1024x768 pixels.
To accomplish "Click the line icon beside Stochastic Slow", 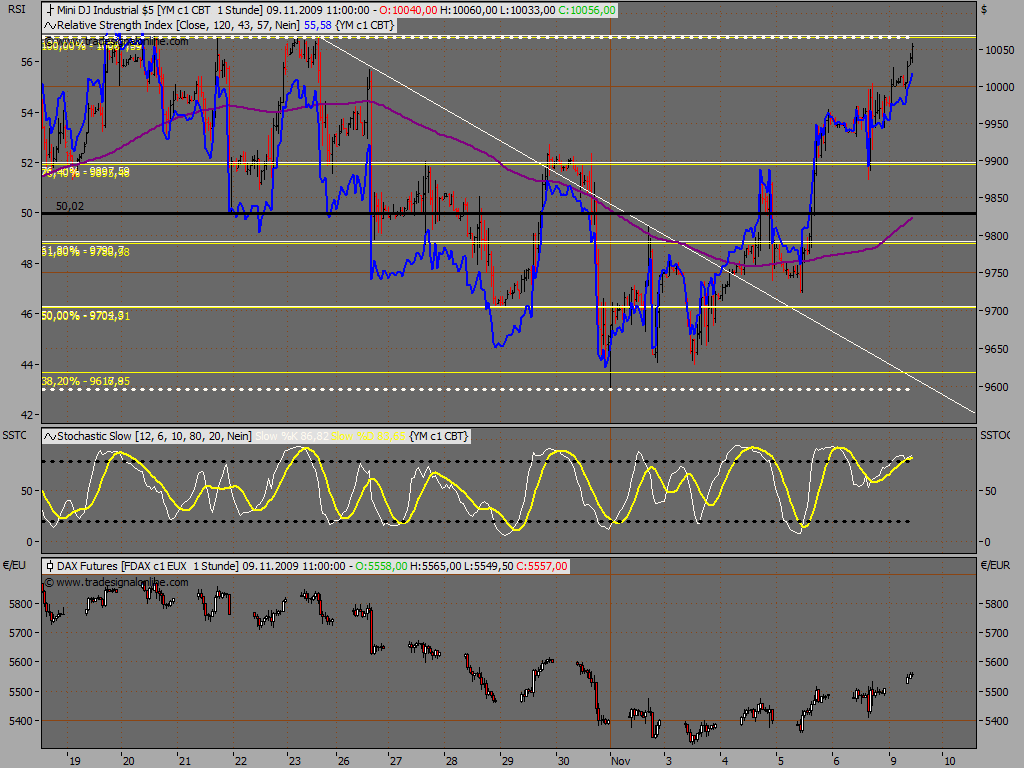I will point(50,436).
